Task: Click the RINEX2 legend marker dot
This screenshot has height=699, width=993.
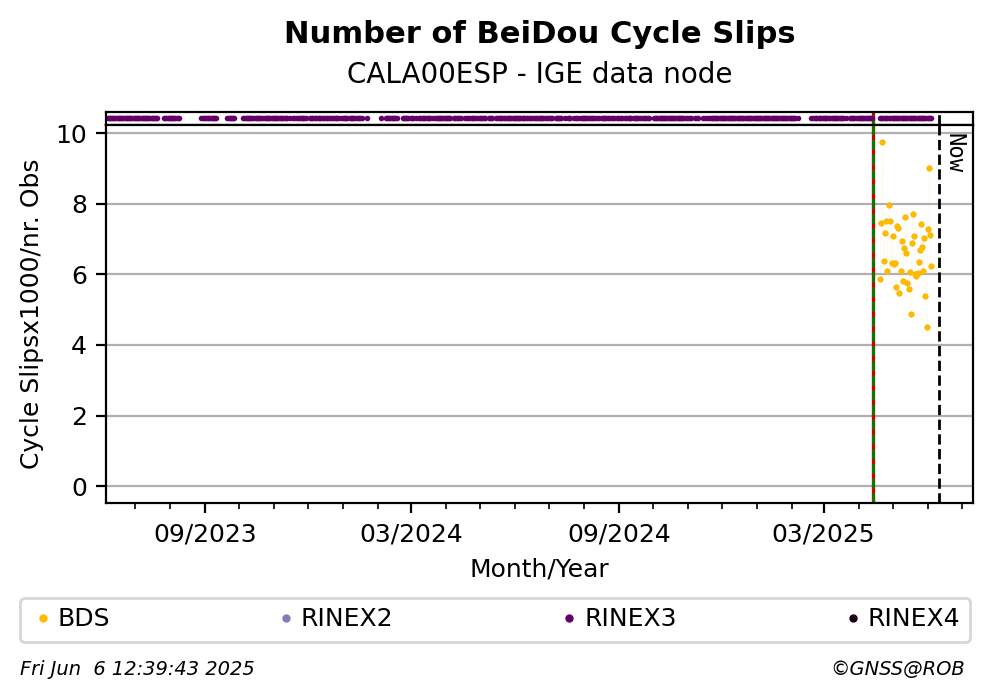Action: 286,619
